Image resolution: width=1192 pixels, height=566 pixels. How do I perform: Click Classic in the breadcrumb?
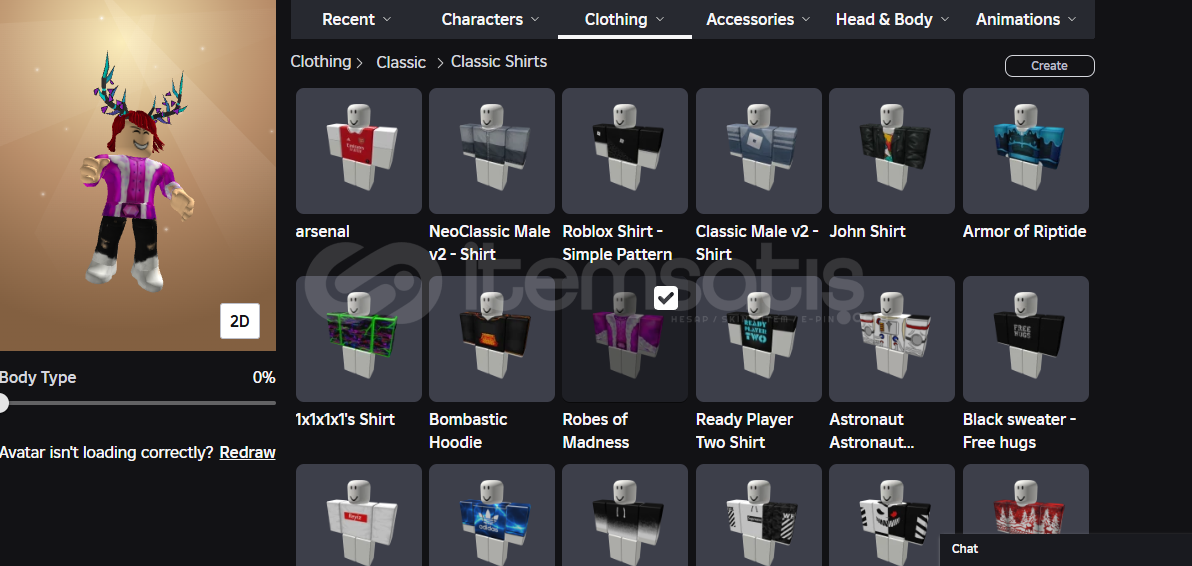tap(401, 62)
